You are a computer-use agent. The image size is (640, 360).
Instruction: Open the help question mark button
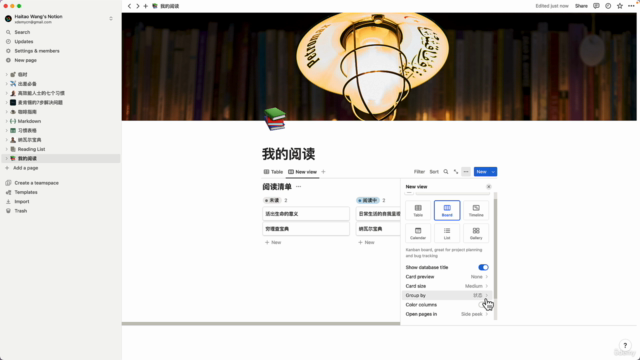(x=625, y=345)
